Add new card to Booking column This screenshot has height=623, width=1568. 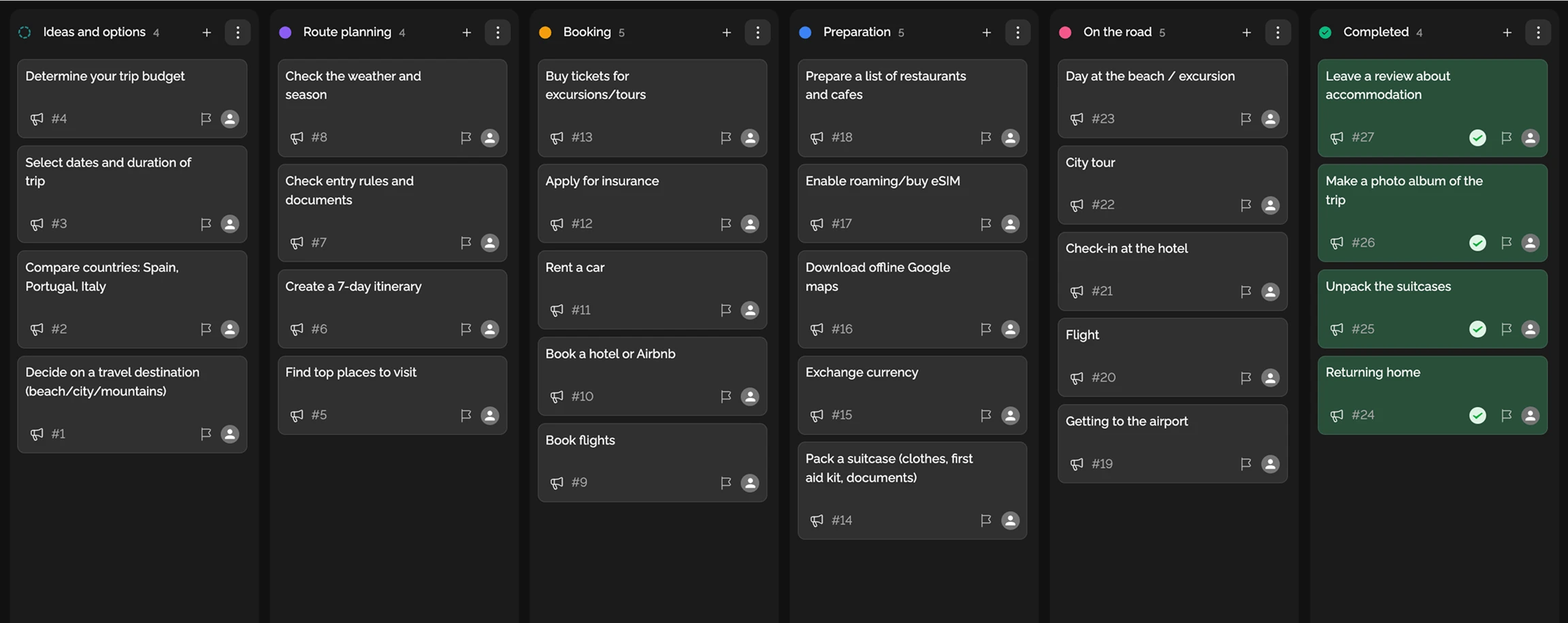pos(726,33)
